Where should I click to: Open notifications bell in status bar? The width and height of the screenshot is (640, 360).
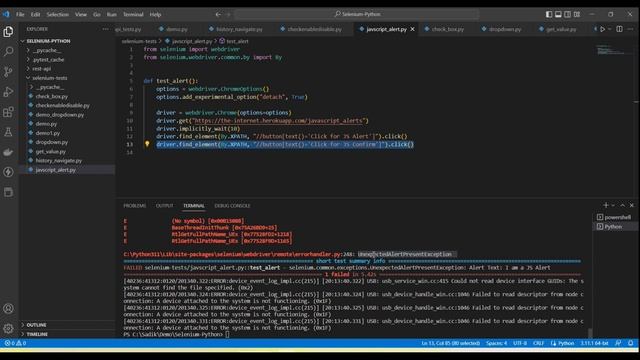click(631, 343)
